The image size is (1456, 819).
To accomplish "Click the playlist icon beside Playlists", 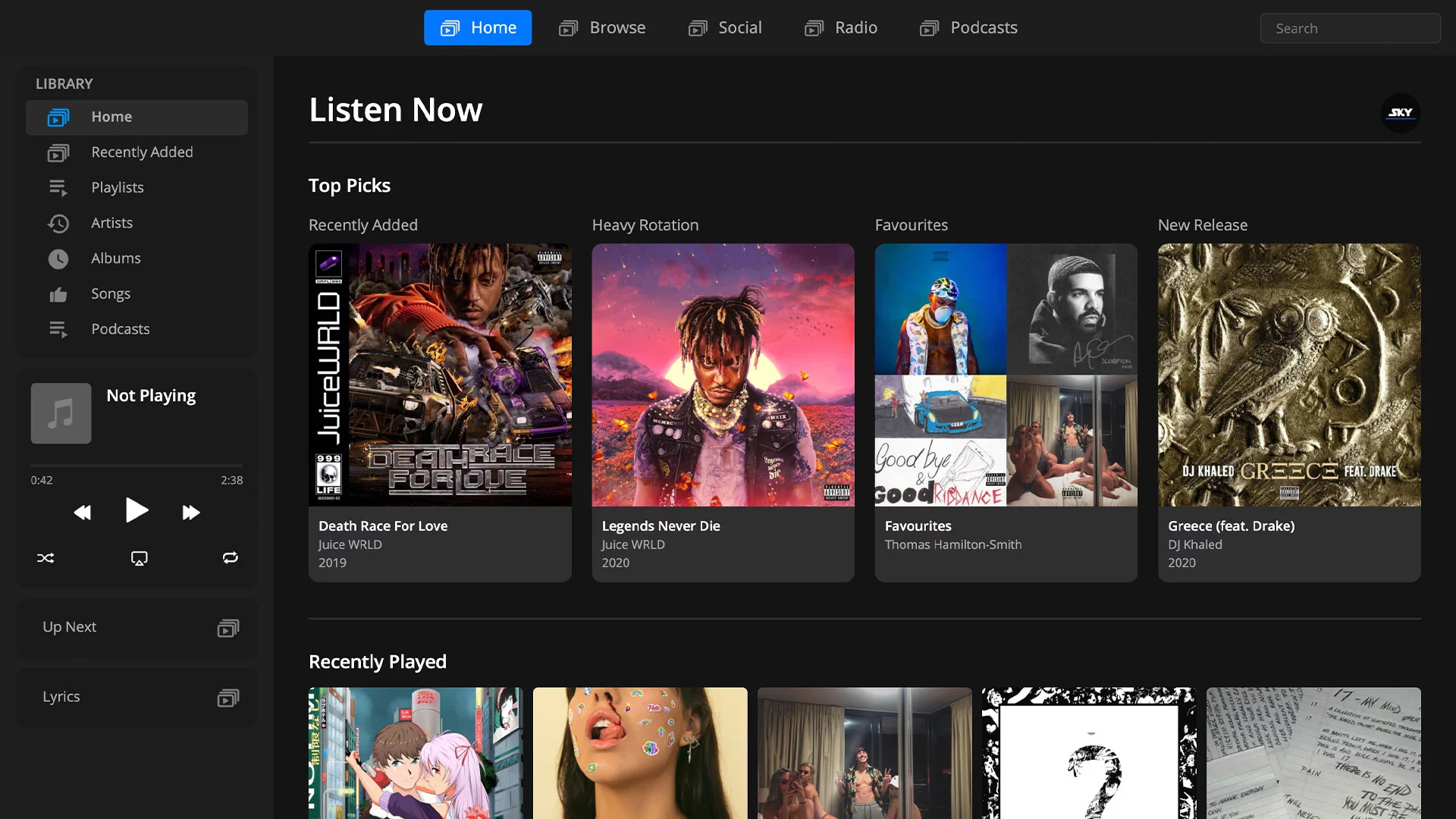I will pos(58,188).
